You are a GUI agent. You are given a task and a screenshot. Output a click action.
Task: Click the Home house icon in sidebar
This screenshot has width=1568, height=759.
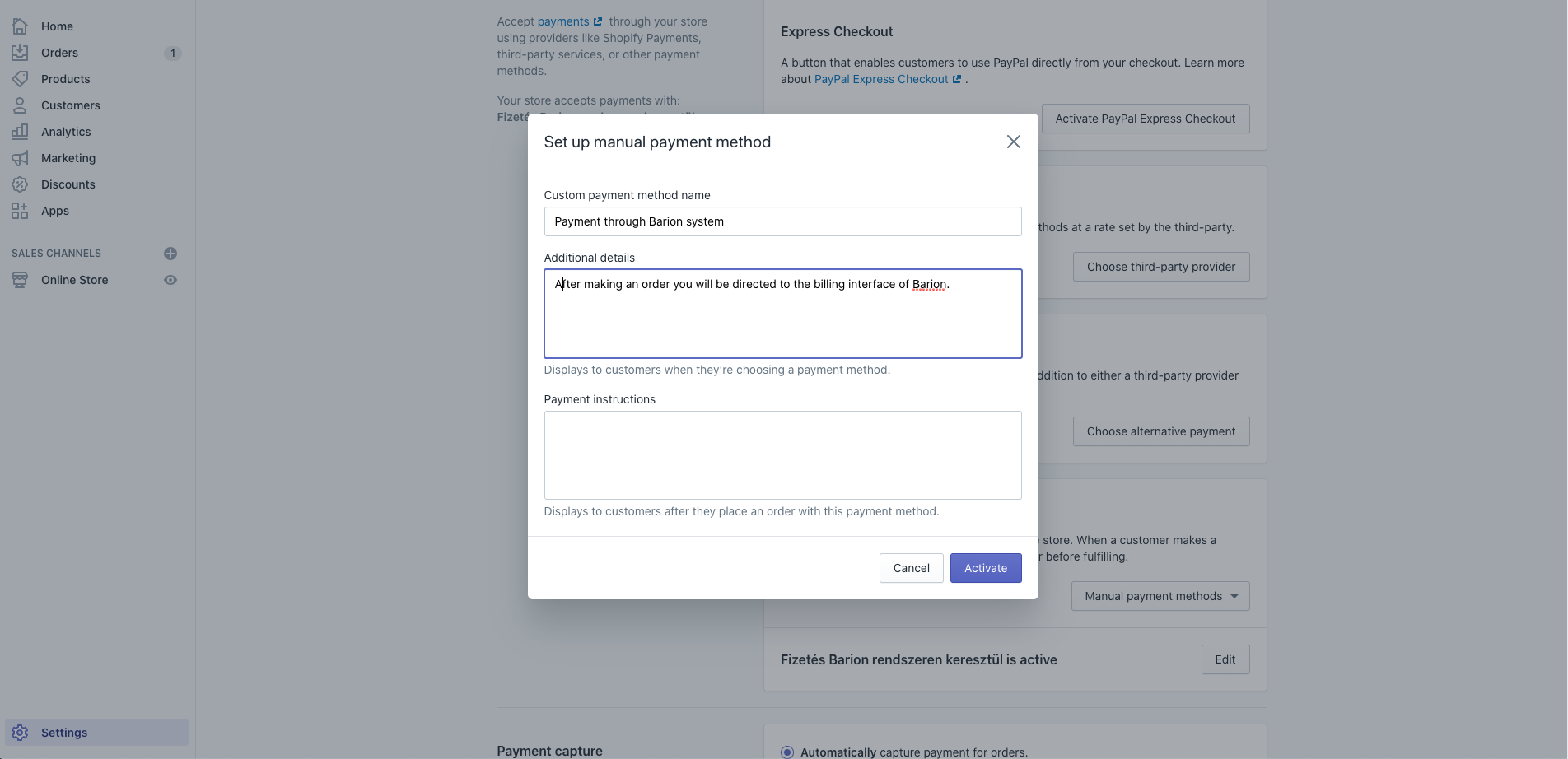tap(20, 26)
